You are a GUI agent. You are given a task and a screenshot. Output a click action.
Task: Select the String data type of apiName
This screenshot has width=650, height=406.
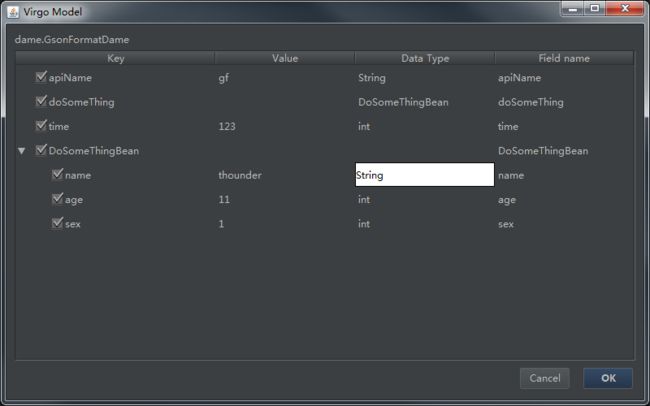pyautogui.click(x=425, y=78)
